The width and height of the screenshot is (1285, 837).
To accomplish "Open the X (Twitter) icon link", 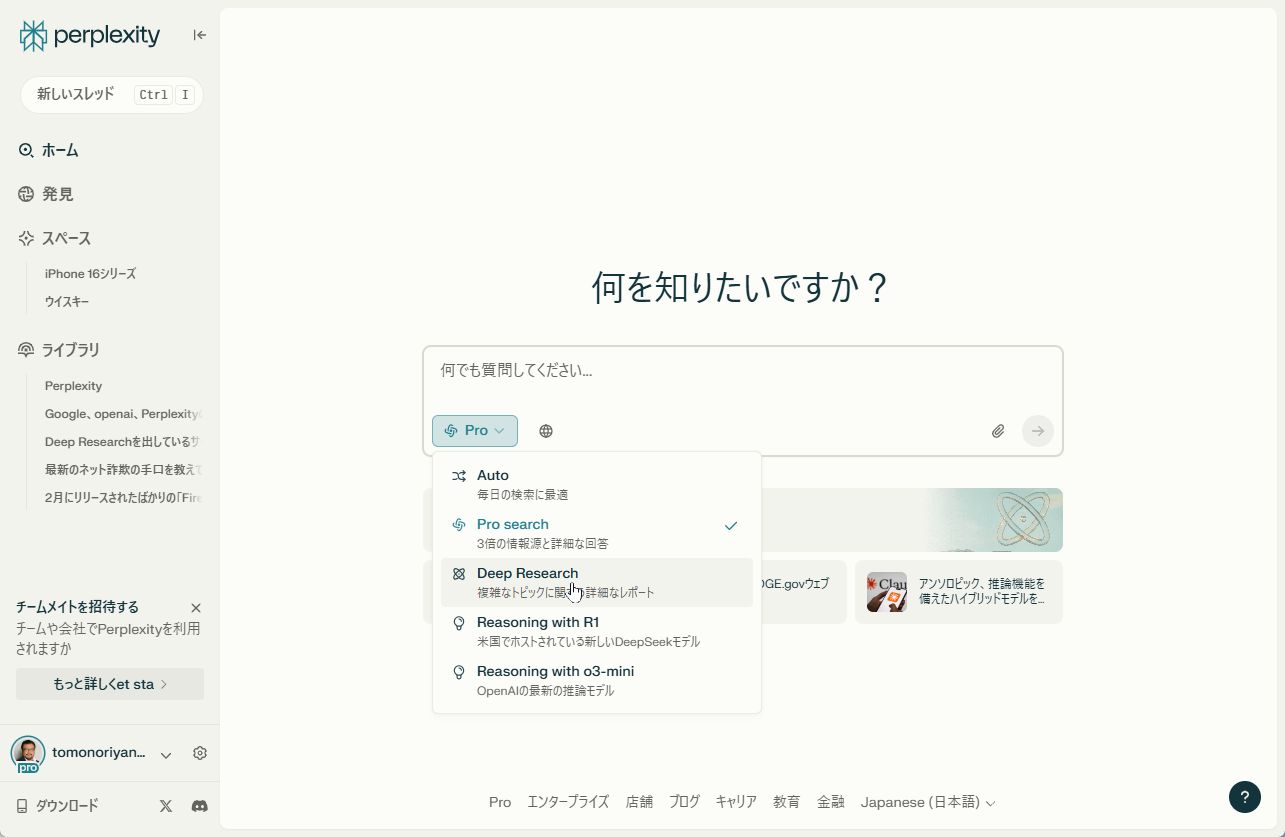I will (166, 805).
